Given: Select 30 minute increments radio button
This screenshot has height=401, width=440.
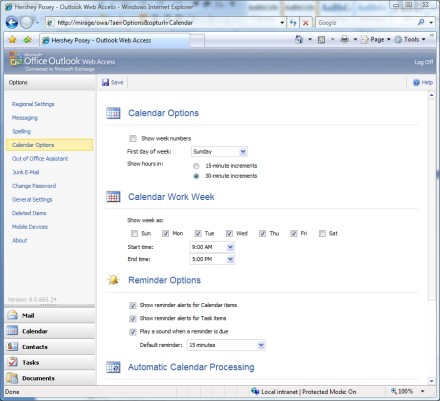Looking at the screenshot, I should (196, 176).
